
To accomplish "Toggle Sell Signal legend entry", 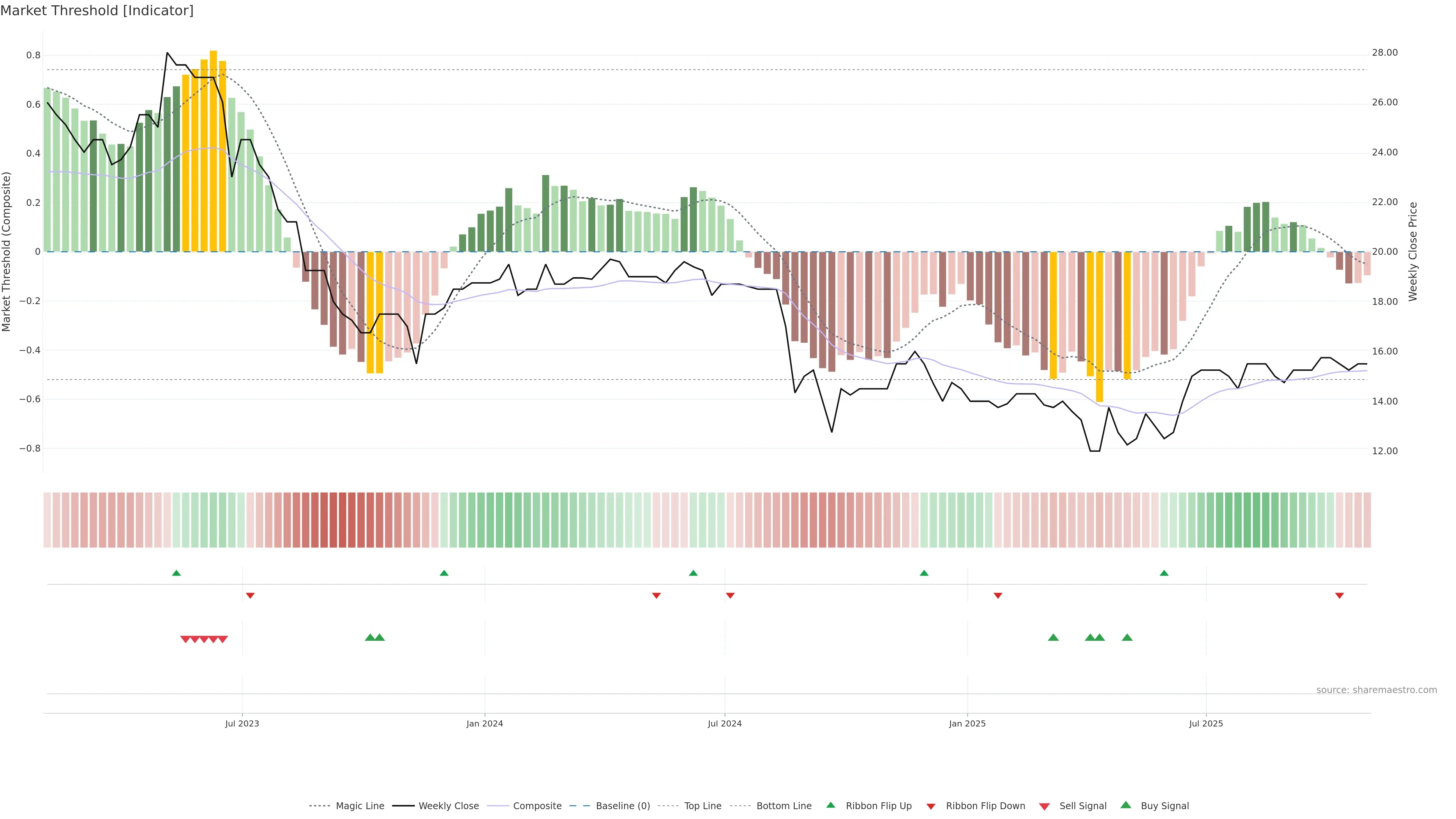I will pos(1083,806).
